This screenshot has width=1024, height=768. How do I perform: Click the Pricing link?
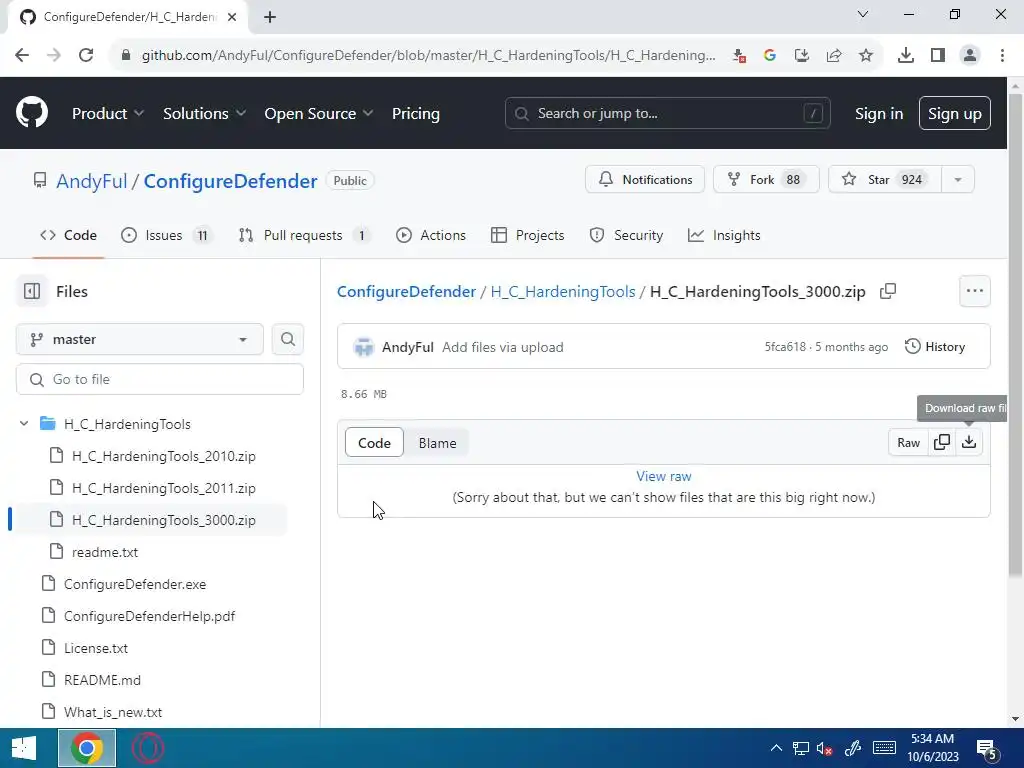click(x=416, y=114)
